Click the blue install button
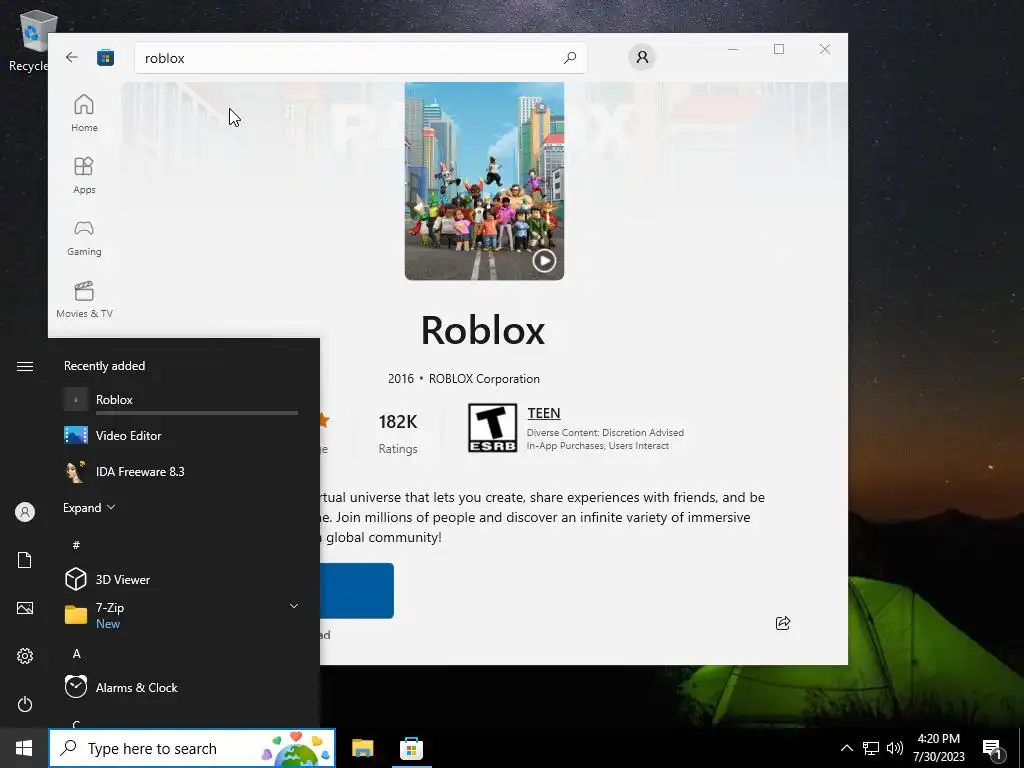Image resolution: width=1024 pixels, height=768 pixels. pyautogui.click(x=357, y=590)
